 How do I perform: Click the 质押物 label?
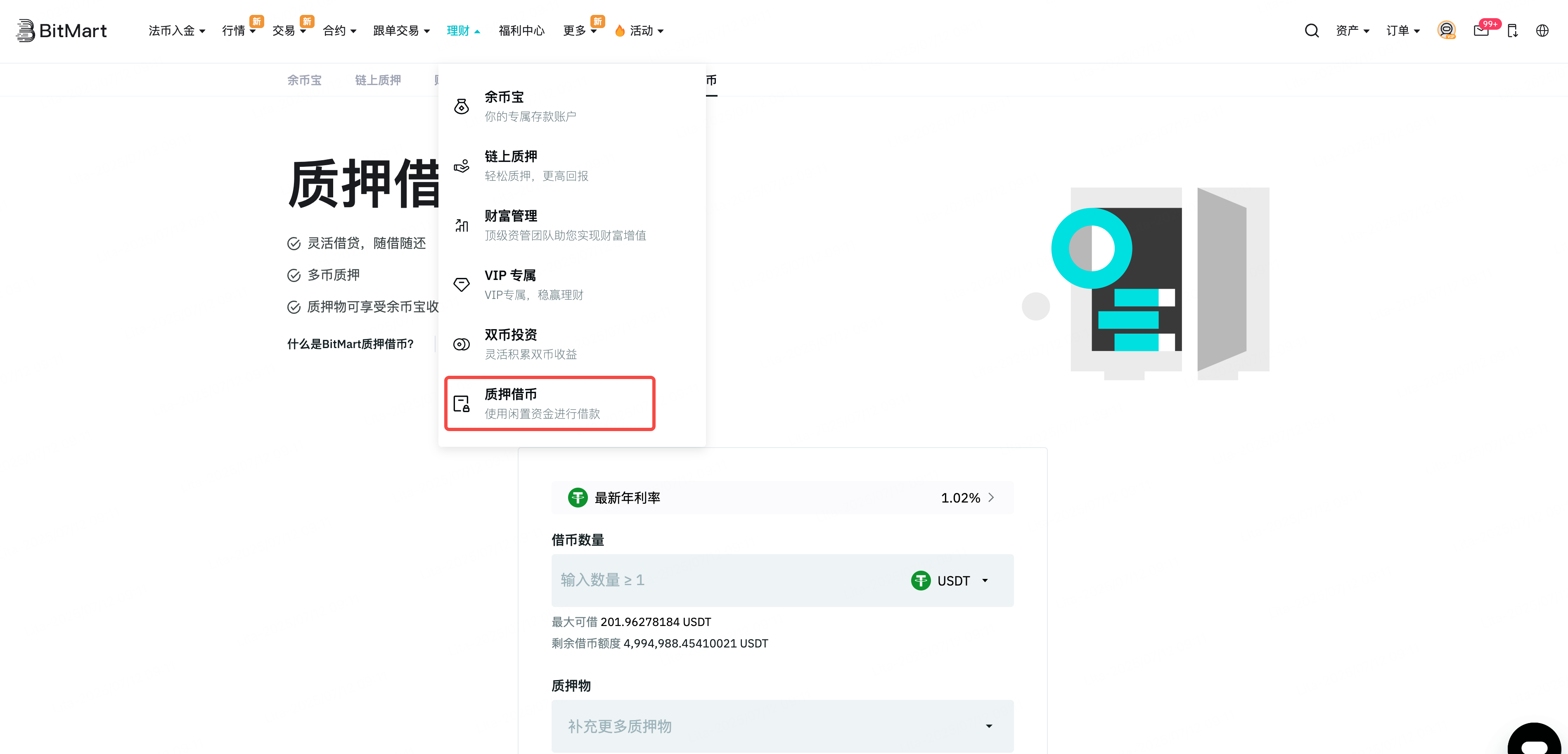click(571, 686)
